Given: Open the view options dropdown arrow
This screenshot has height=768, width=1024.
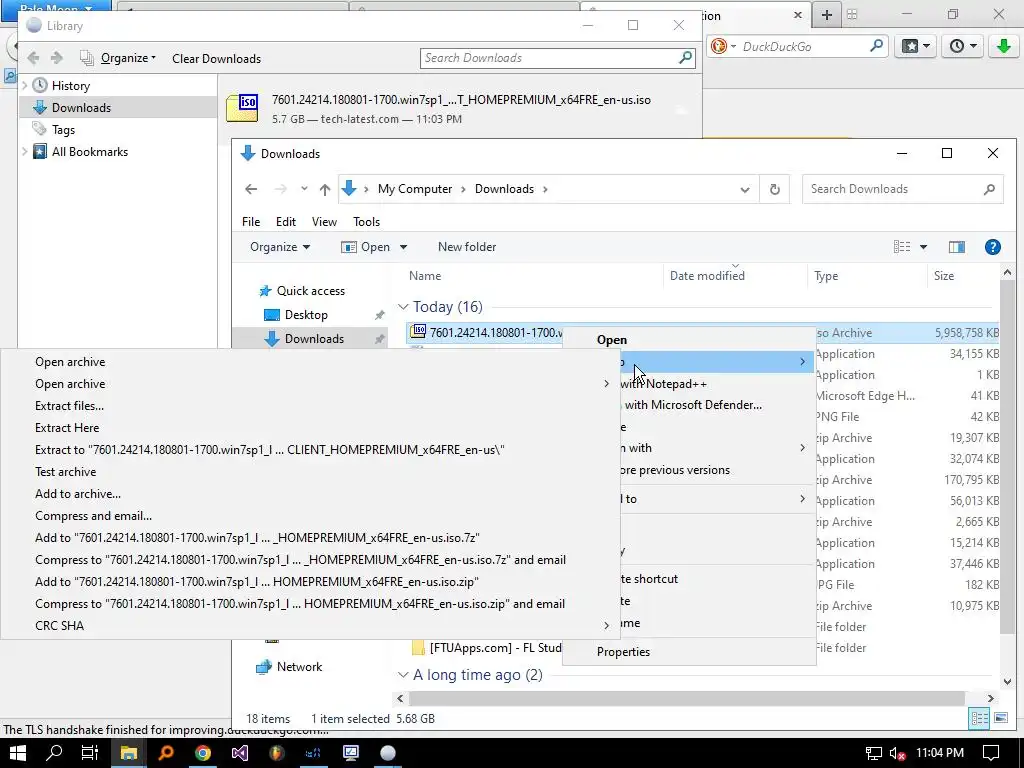Looking at the screenshot, I should (923, 247).
